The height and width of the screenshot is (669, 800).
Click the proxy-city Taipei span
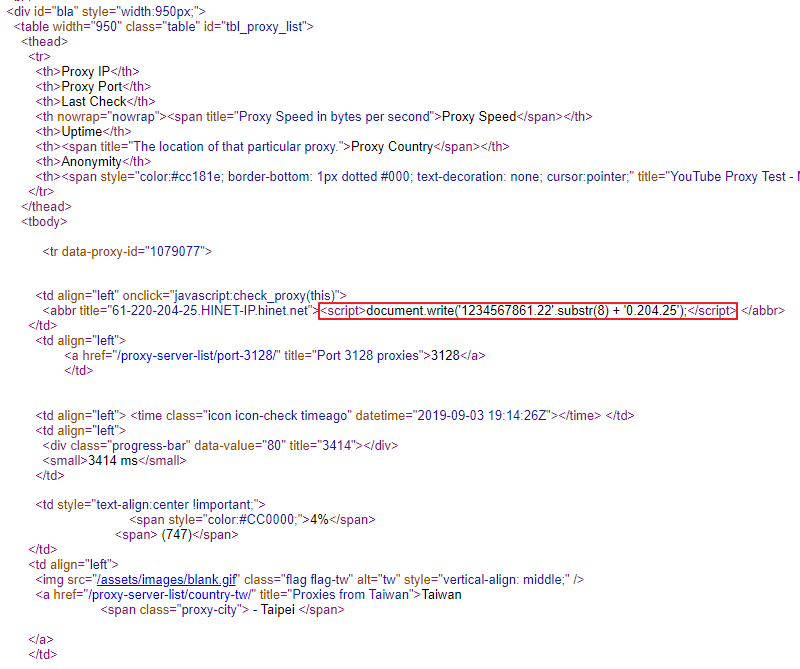[222, 610]
